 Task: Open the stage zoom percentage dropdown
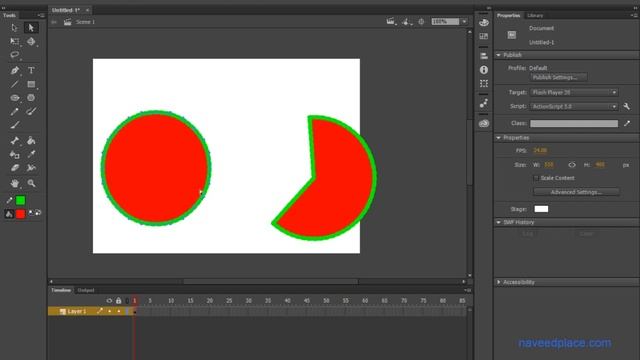pos(464,22)
